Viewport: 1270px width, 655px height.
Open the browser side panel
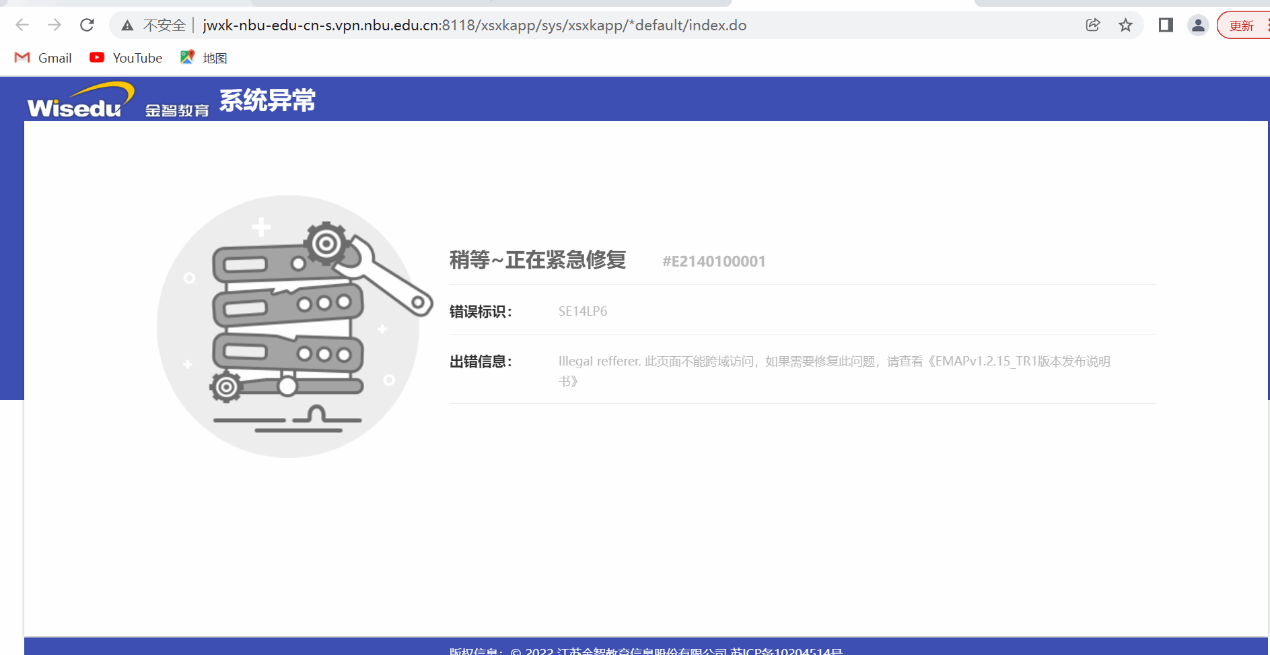pos(1165,25)
